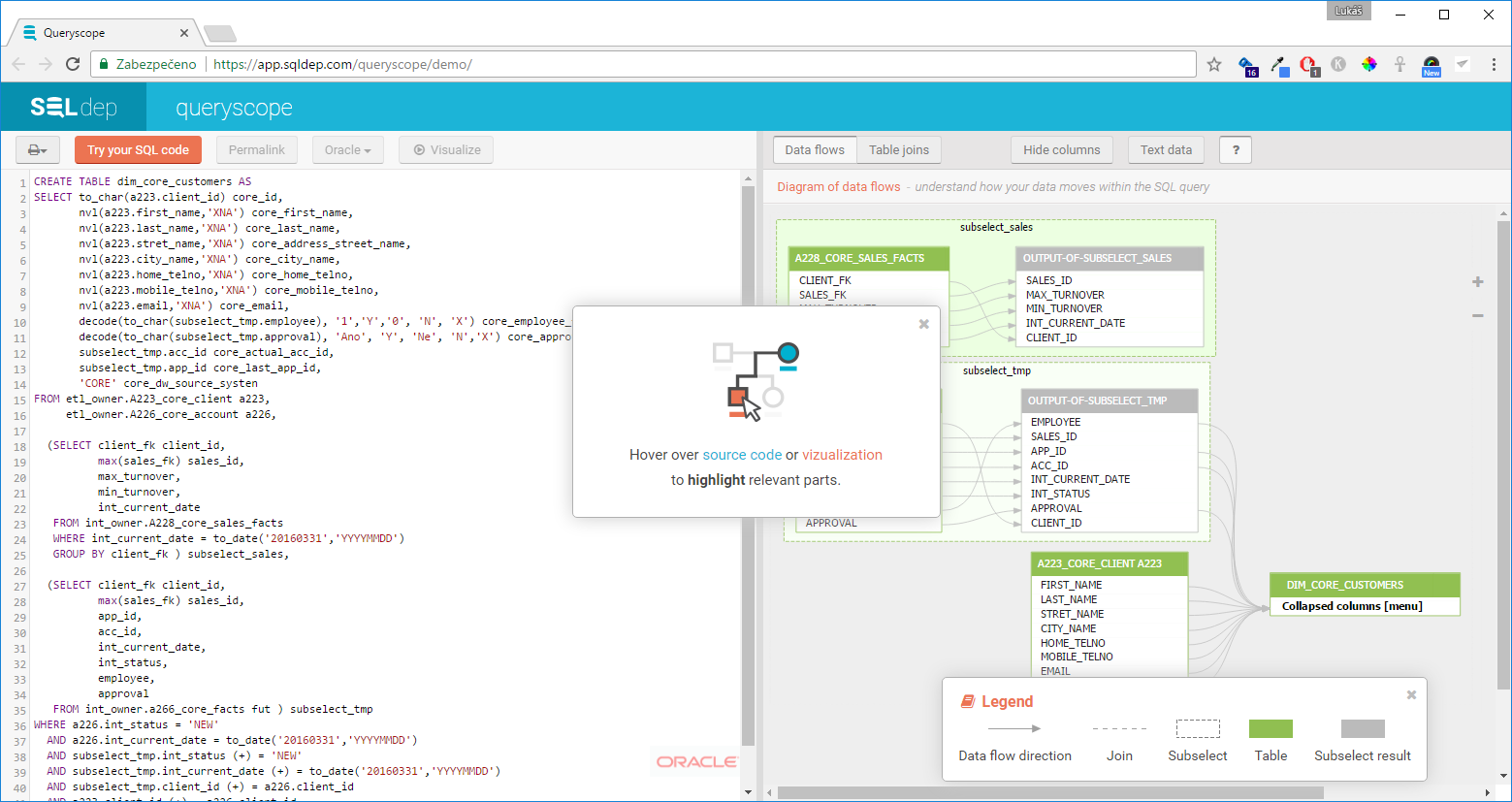The width and height of the screenshot is (1512, 802).
Task: Open help with the question mark button
Action: pos(1236,150)
